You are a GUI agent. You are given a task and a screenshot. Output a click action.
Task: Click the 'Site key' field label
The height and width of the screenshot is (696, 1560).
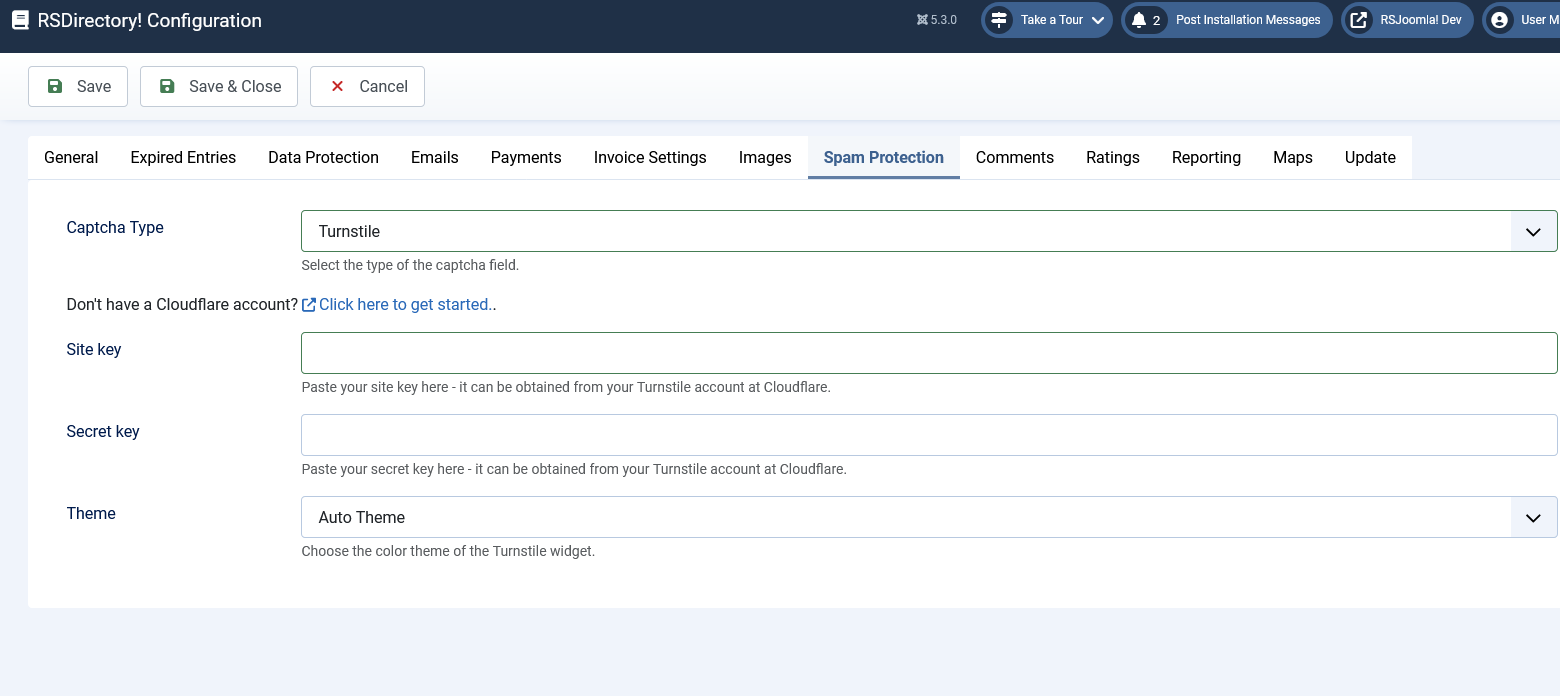(94, 349)
